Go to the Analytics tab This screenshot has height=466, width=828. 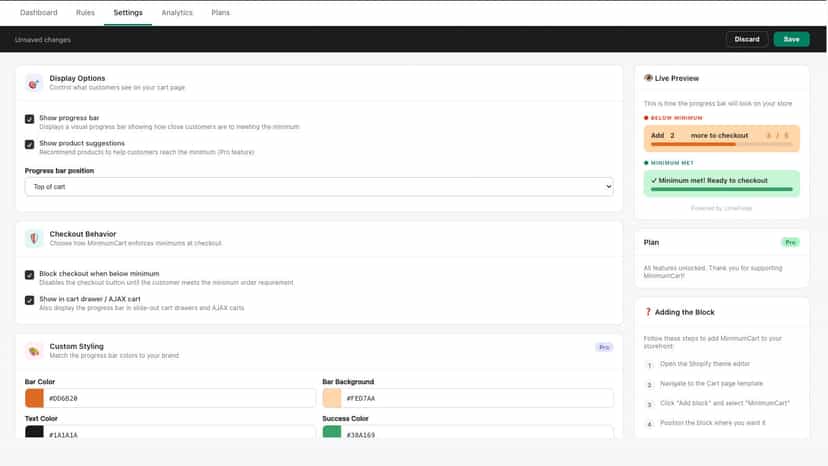(177, 13)
